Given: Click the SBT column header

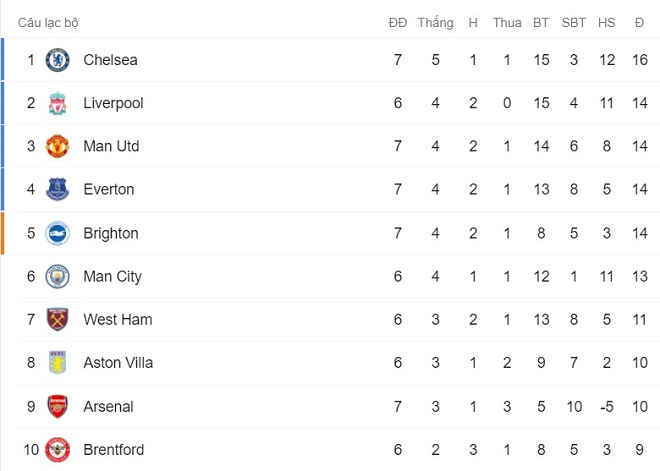Looking at the screenshot, I should [x=574, y=22].
